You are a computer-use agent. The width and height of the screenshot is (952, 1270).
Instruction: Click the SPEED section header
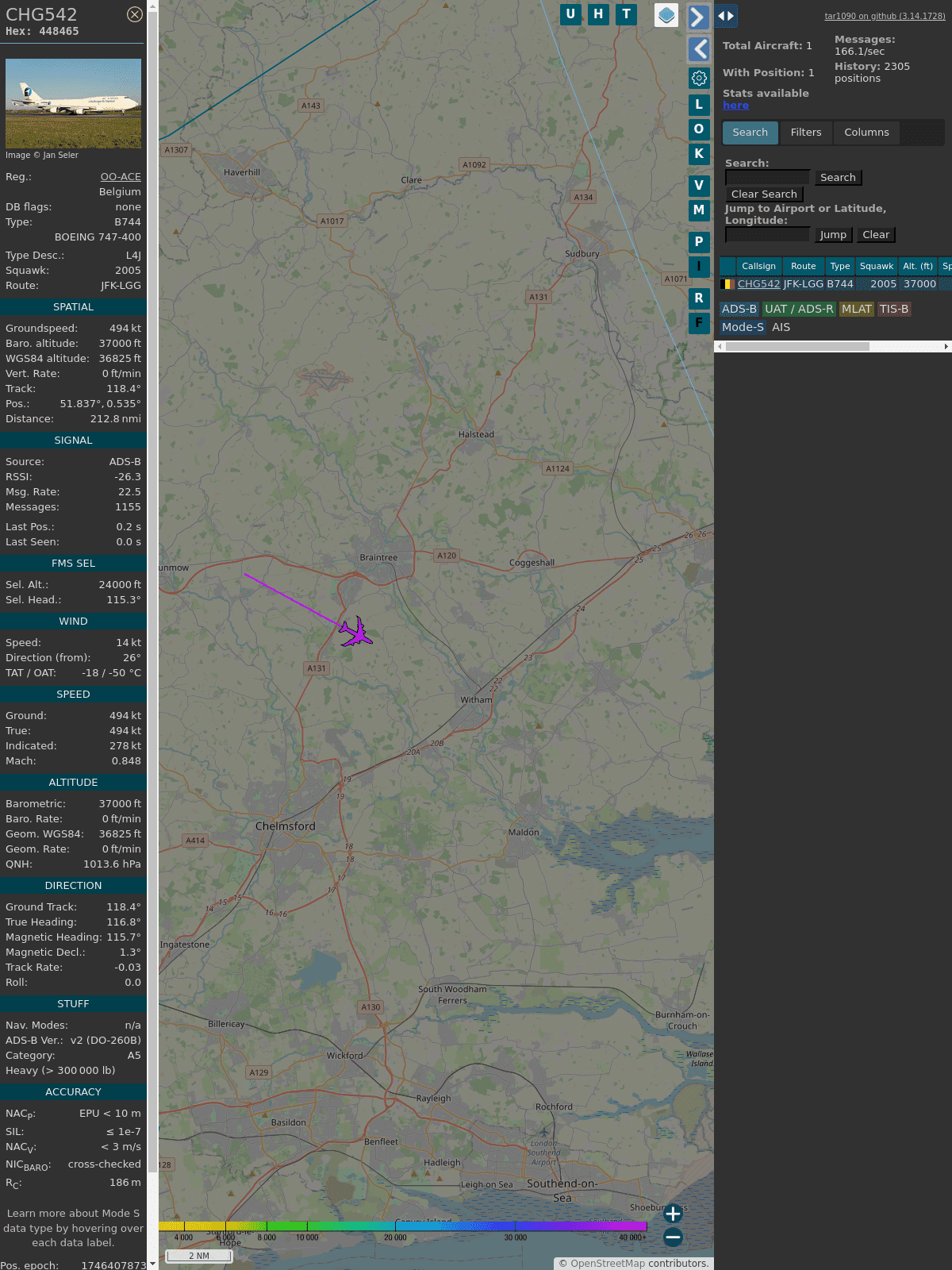pyautogui.click(x=73, y=695)
